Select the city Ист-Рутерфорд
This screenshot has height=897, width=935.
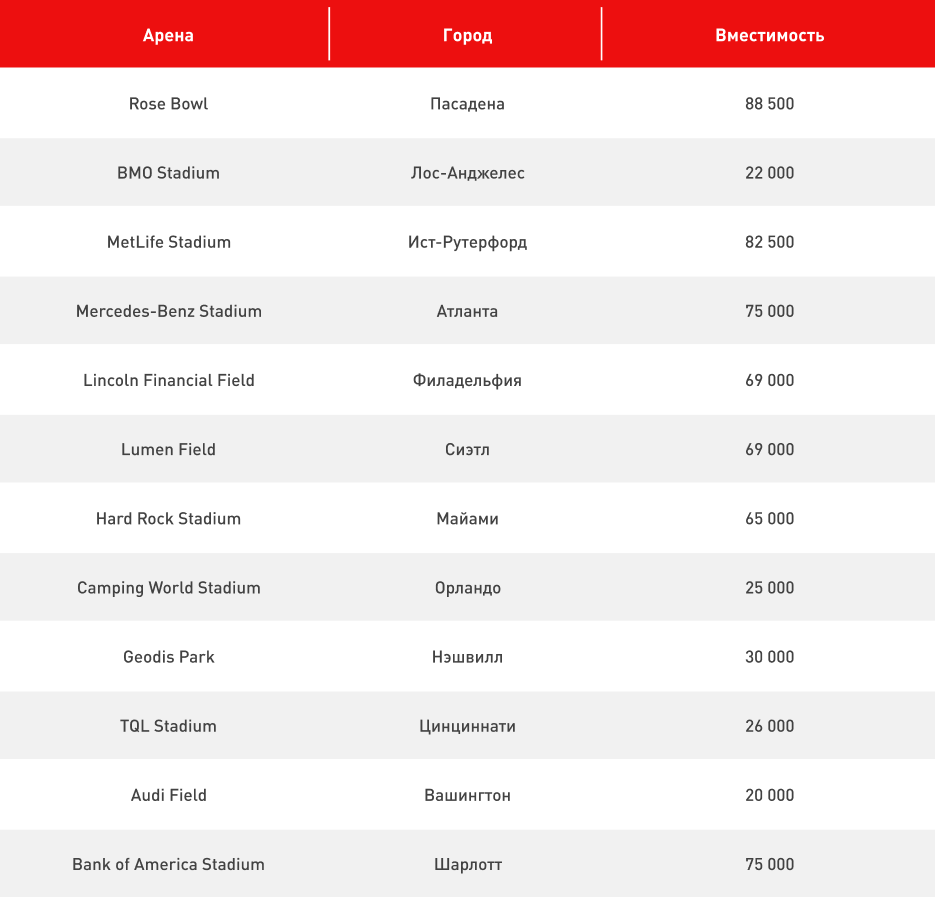[467, 242]
